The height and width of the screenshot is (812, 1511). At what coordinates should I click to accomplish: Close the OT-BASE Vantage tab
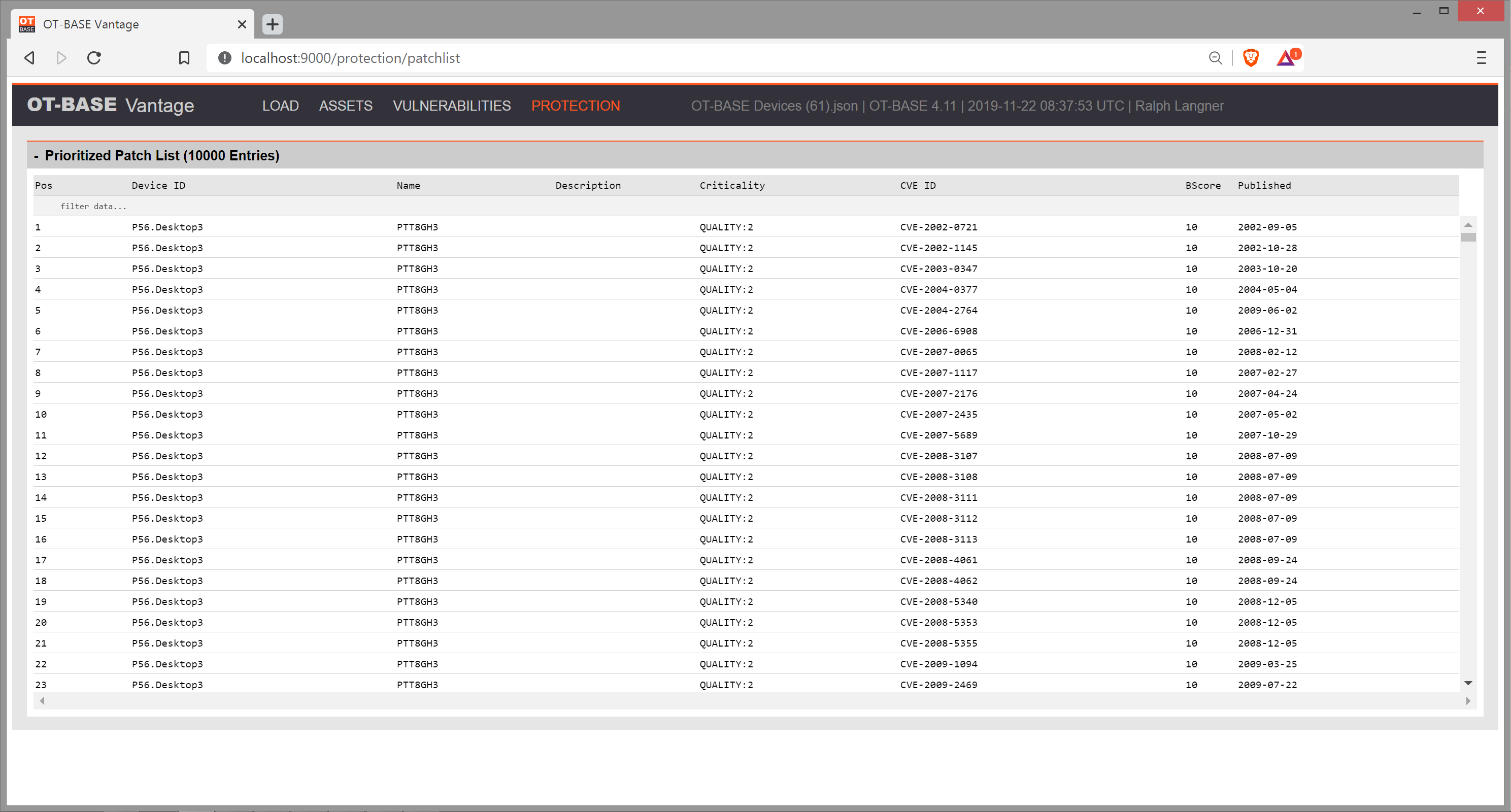click(x=242, y=24)
